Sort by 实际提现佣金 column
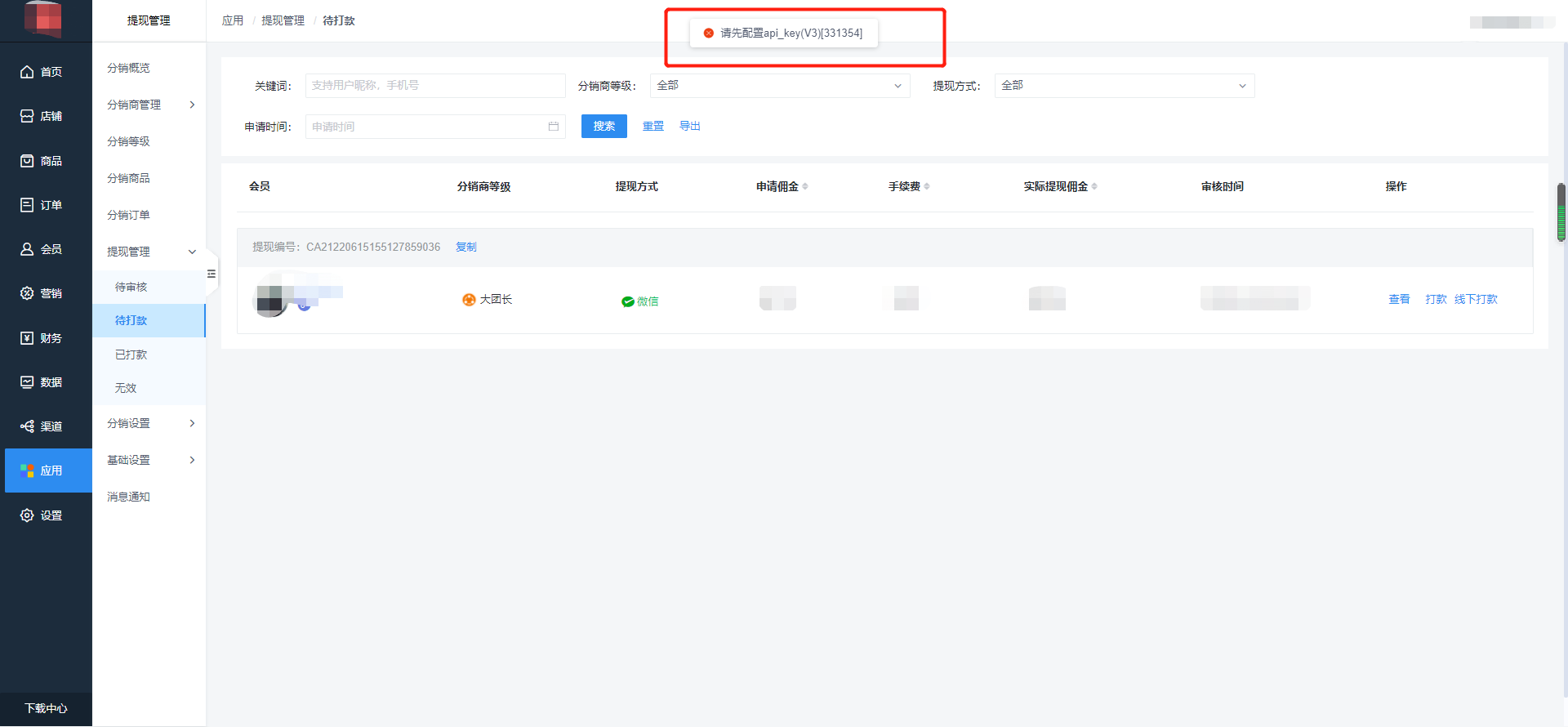 tap(1094, 186)
